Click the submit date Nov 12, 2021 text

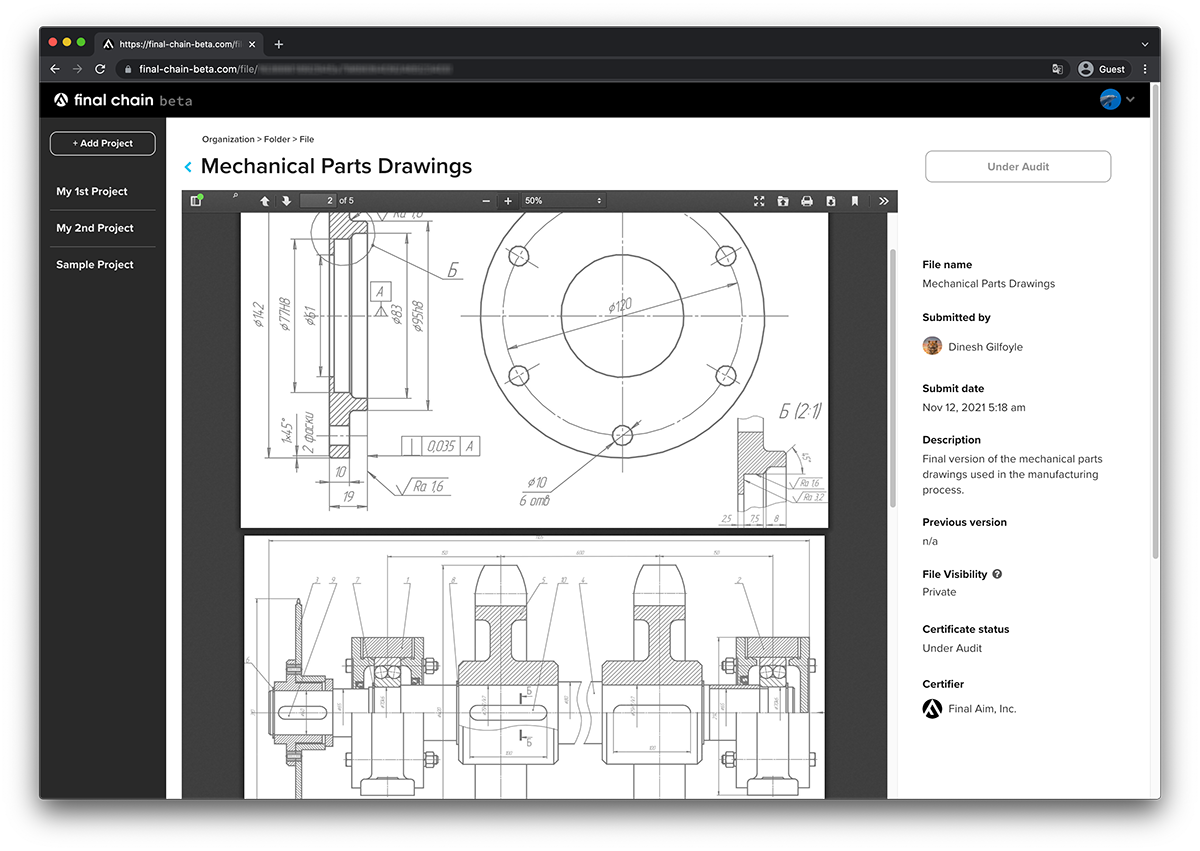point(973,407)
